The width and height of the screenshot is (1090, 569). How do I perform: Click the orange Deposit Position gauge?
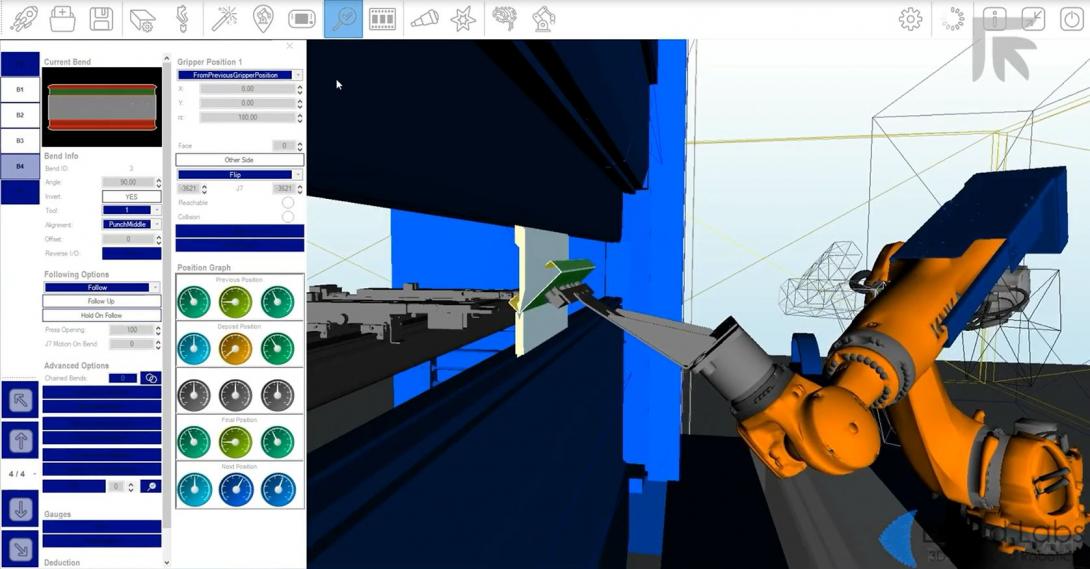235,347
